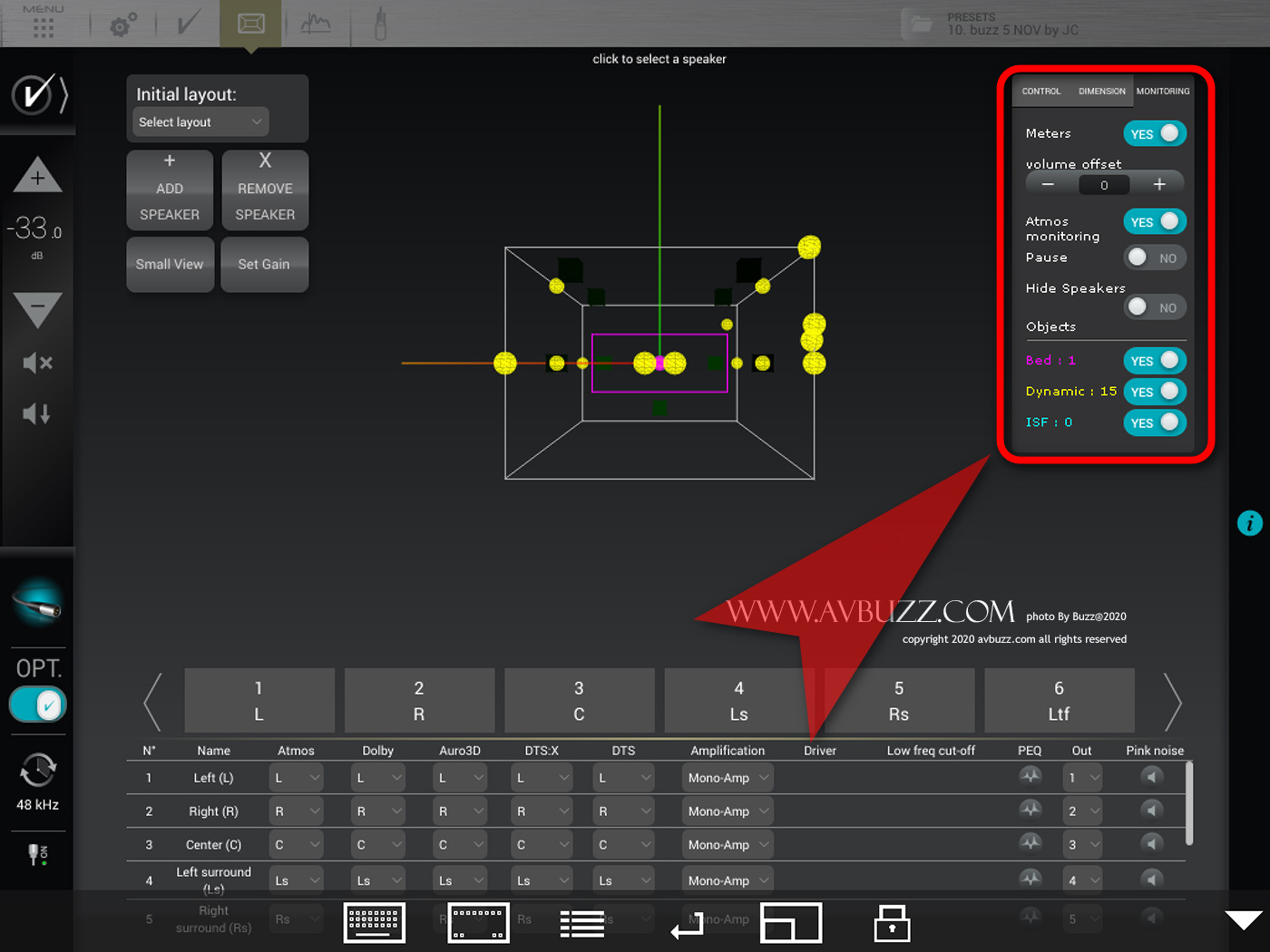Toggle the Meters switch
This screenshot has height=952, width=1270.
pos(1154,134)
